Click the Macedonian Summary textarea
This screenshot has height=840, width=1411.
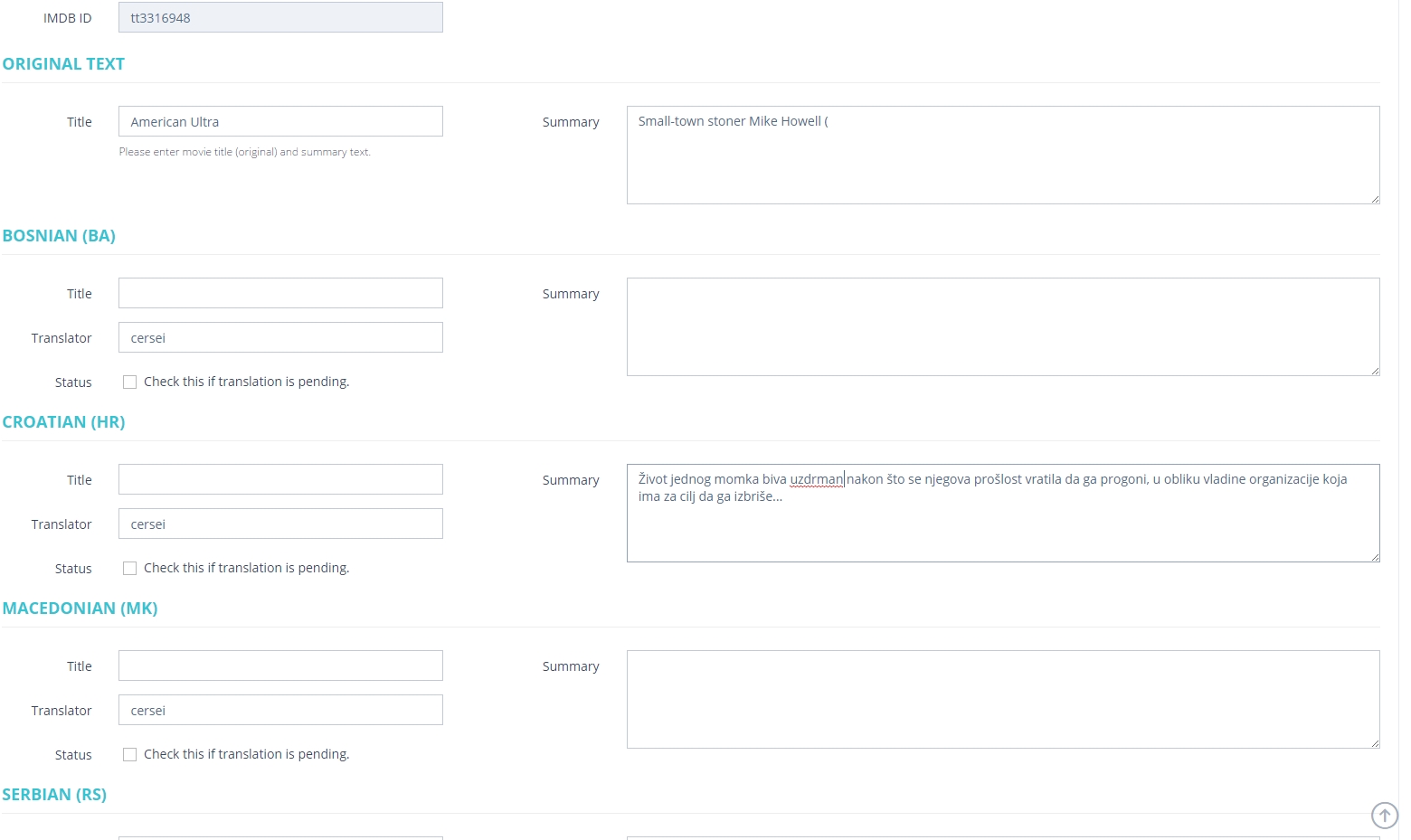(x=1003, y=699)
